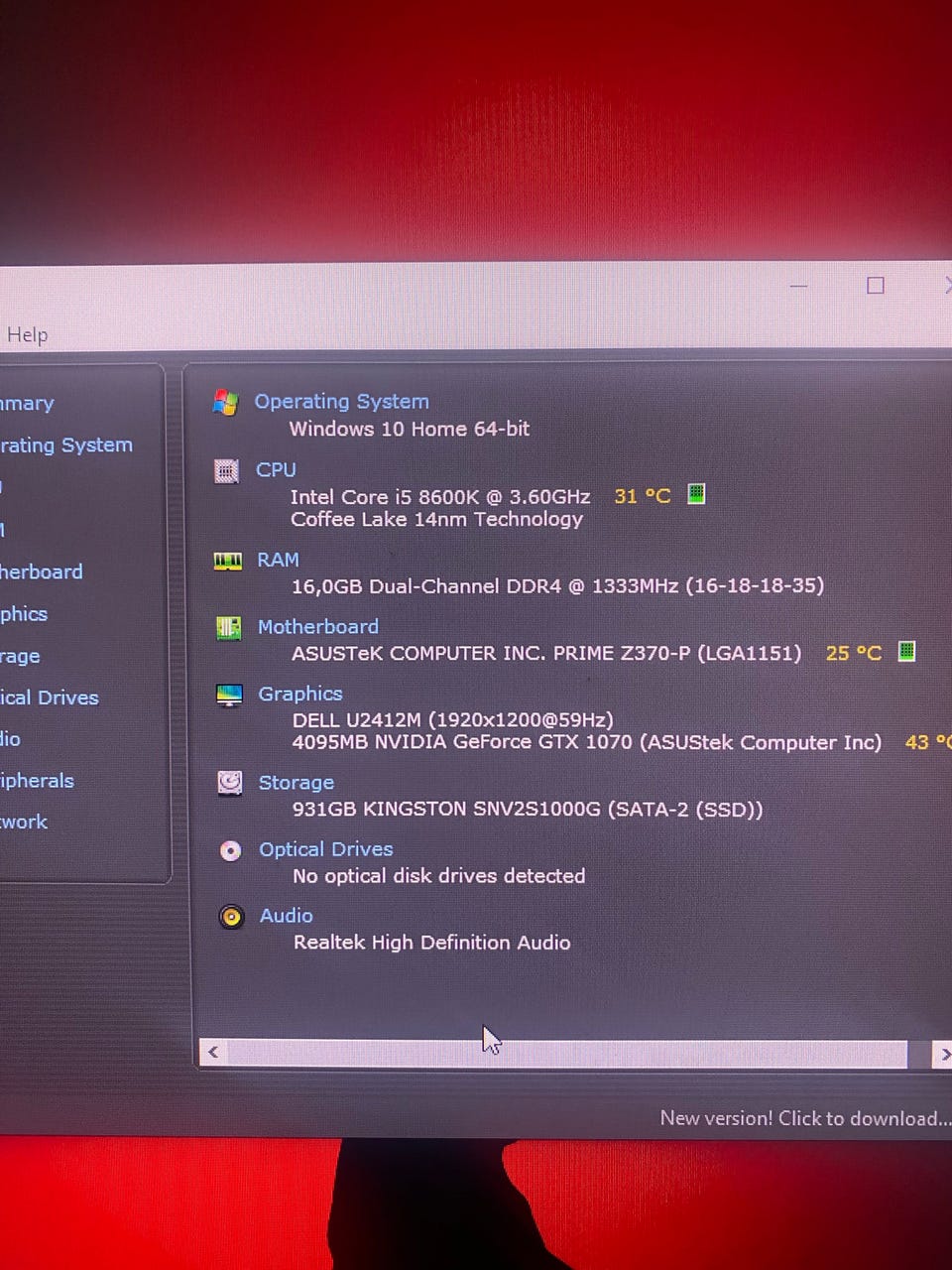Click the Storage hard drive icon
The height and width of the screenshot is (1270, 952).
pos(230,783)
